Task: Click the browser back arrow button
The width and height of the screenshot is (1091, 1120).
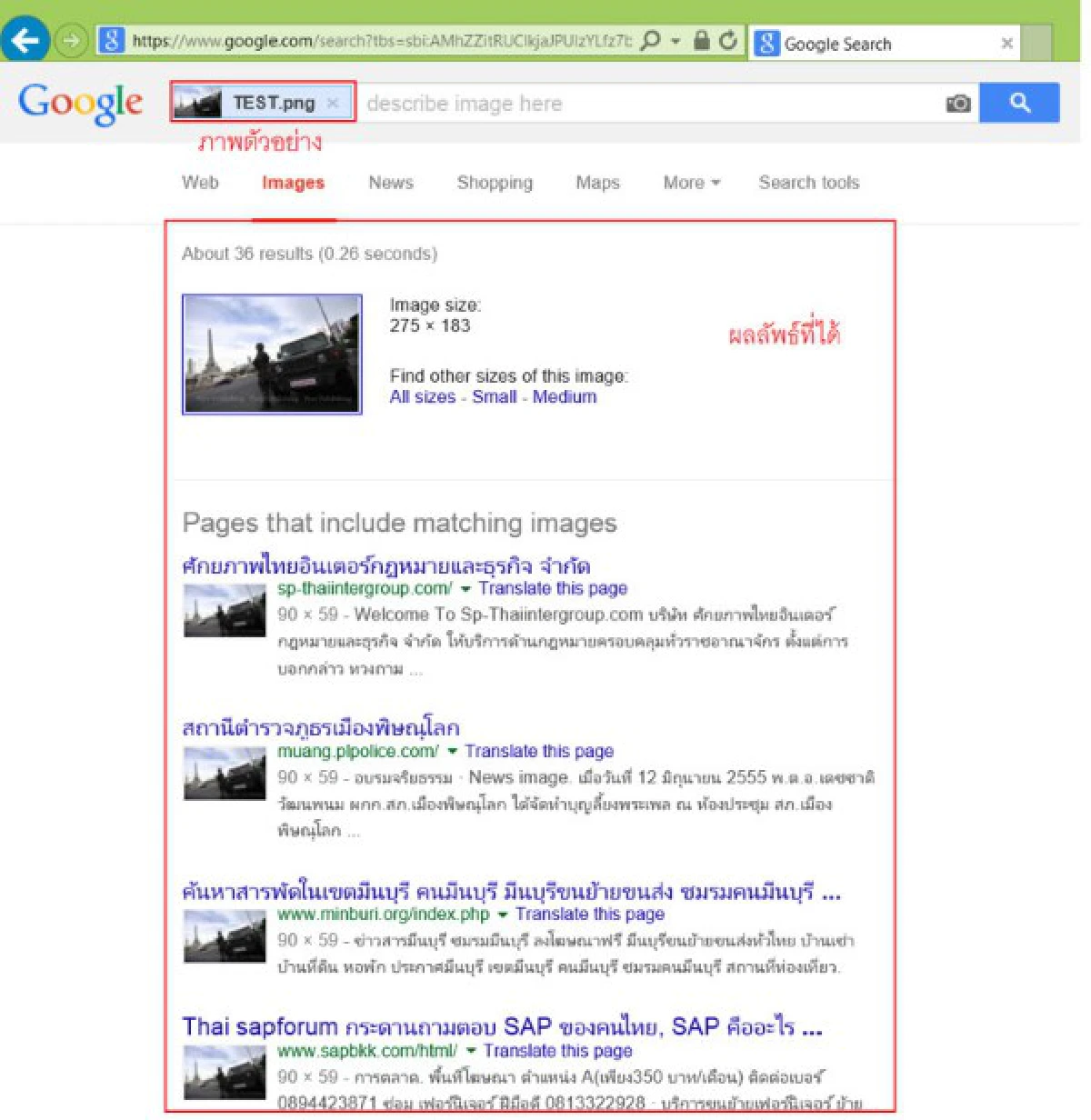Action: 25,40
